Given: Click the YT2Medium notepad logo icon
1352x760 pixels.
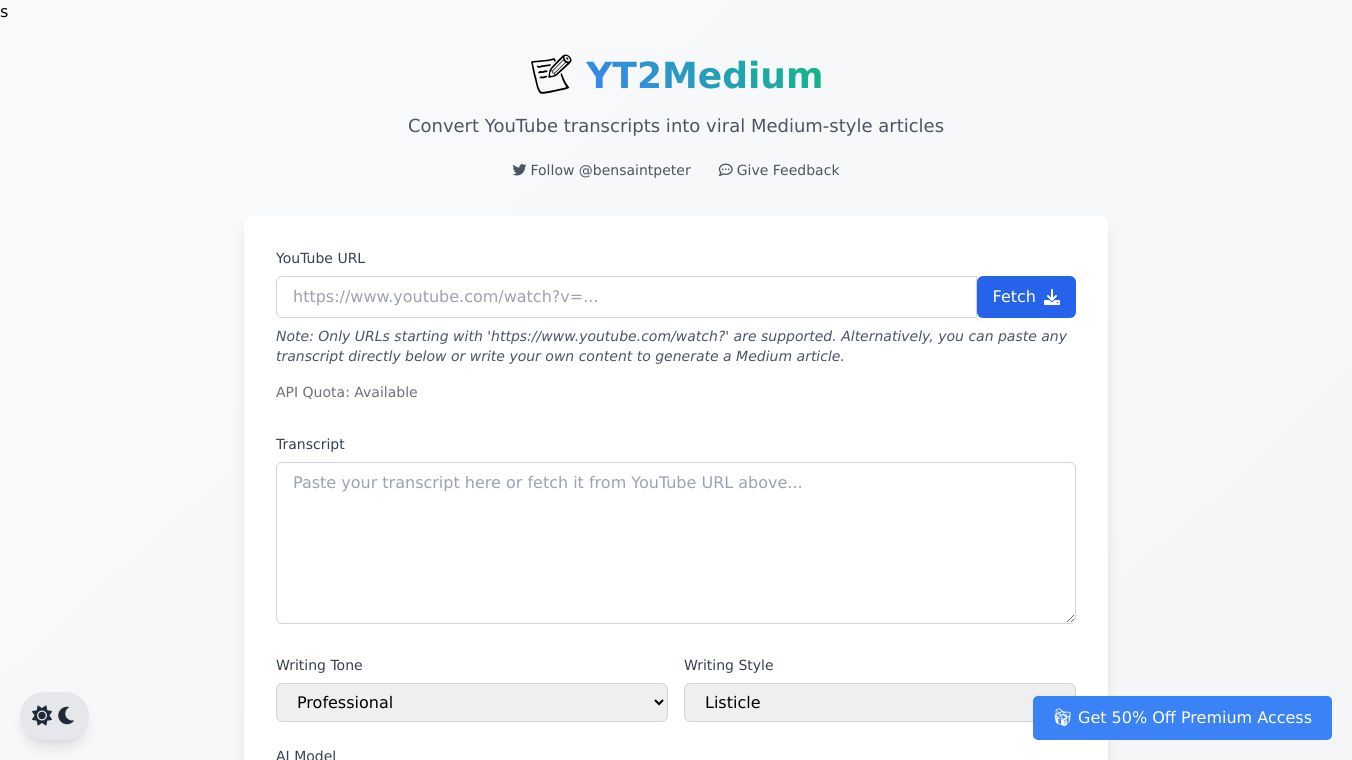Looking at the screenshot, I should (x=551, y=75).
